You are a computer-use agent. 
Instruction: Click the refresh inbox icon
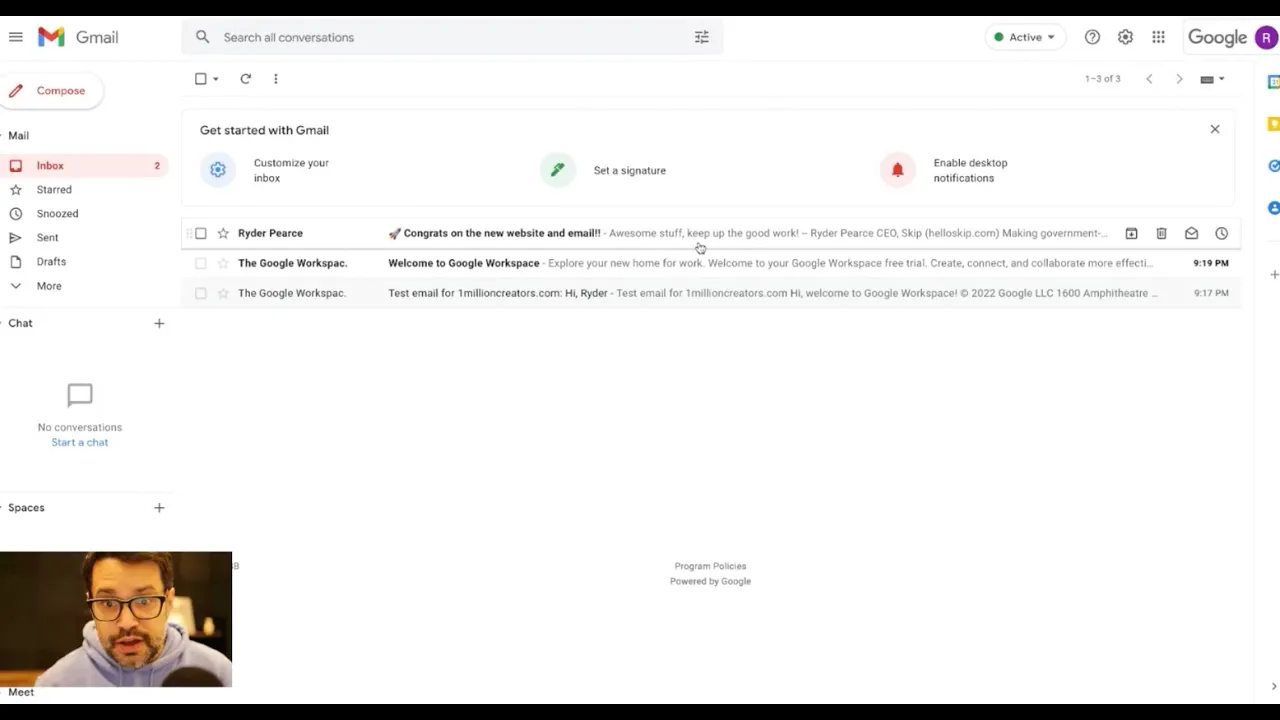pos(245,79)
